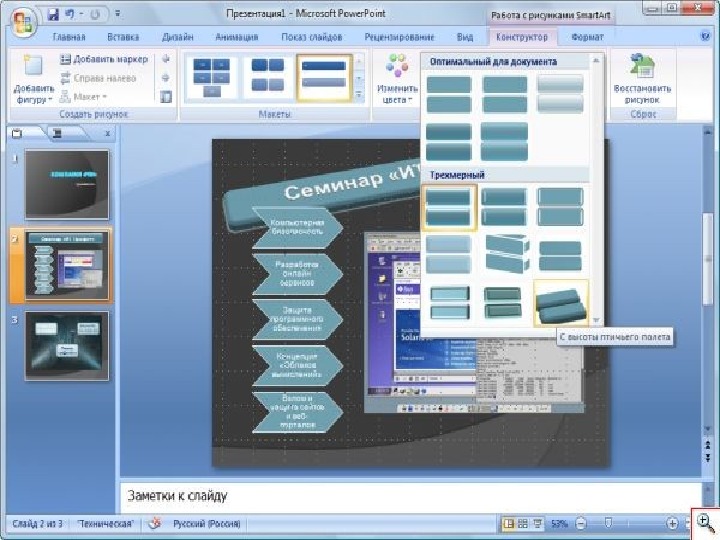Open the Вставка ribbon tab

123,37
